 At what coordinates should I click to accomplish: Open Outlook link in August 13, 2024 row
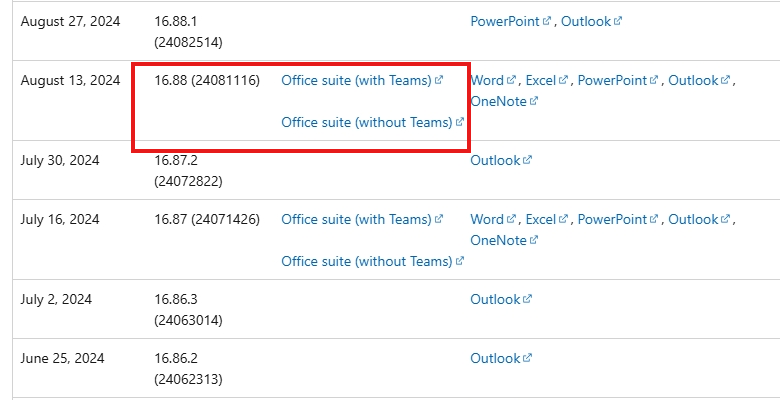(699, 80)
